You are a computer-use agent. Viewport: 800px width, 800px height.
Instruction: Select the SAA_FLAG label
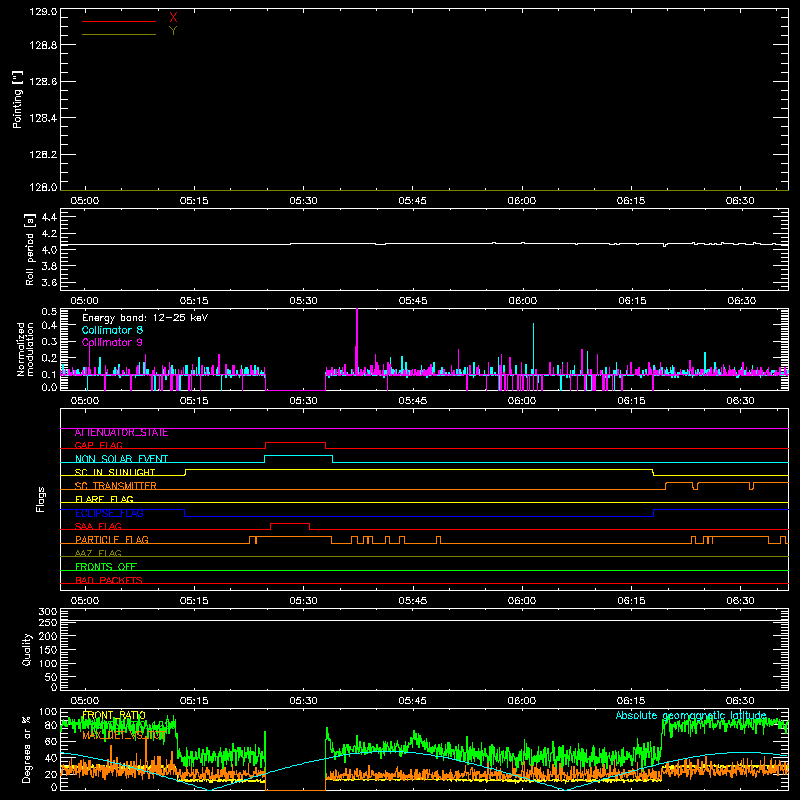(98, 527)
